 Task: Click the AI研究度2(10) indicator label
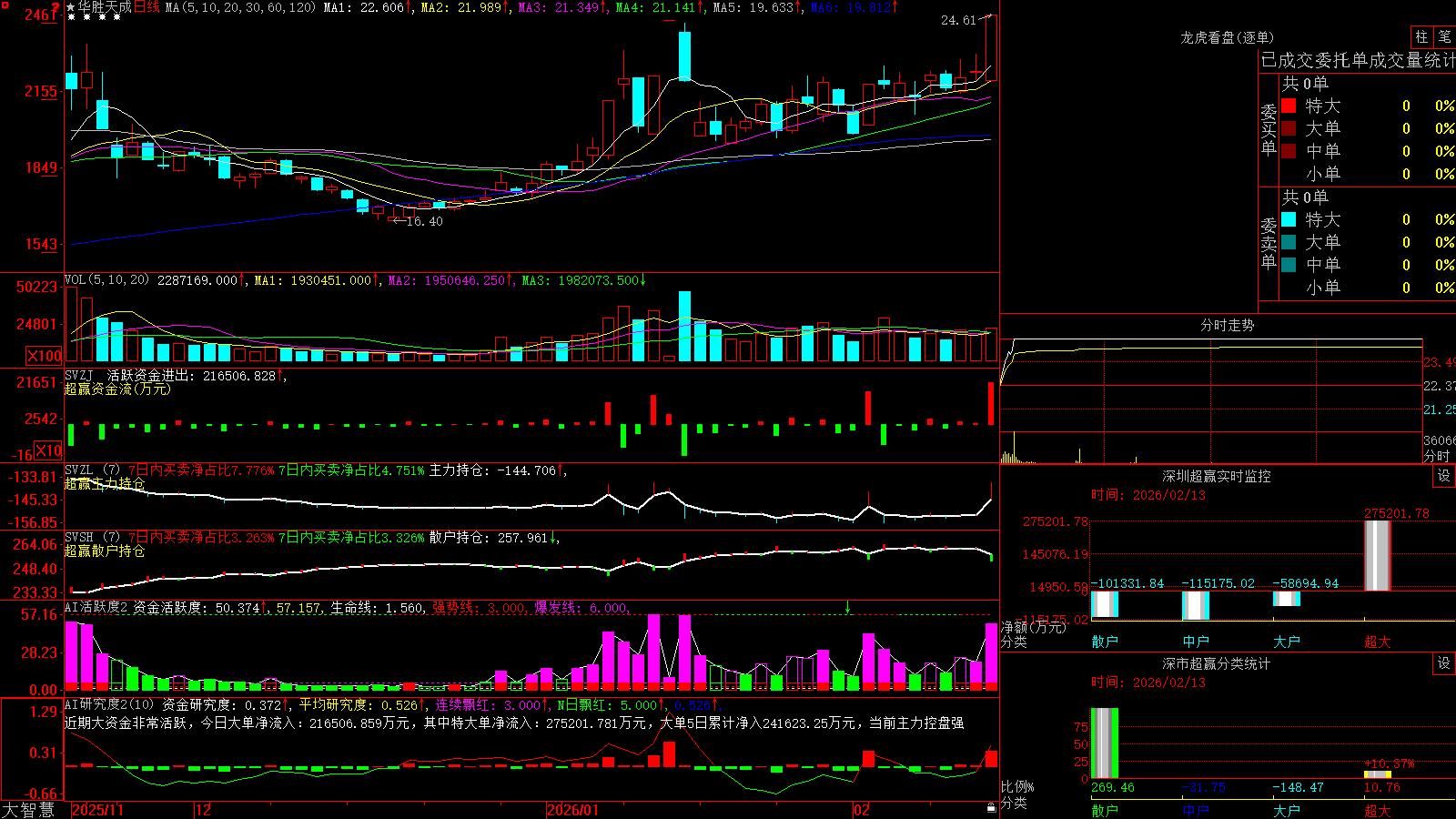[109, 704]
